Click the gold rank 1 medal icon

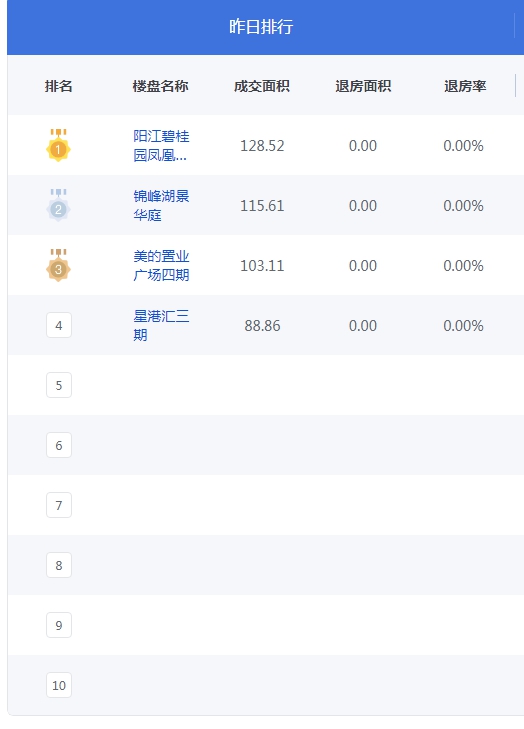58,146
